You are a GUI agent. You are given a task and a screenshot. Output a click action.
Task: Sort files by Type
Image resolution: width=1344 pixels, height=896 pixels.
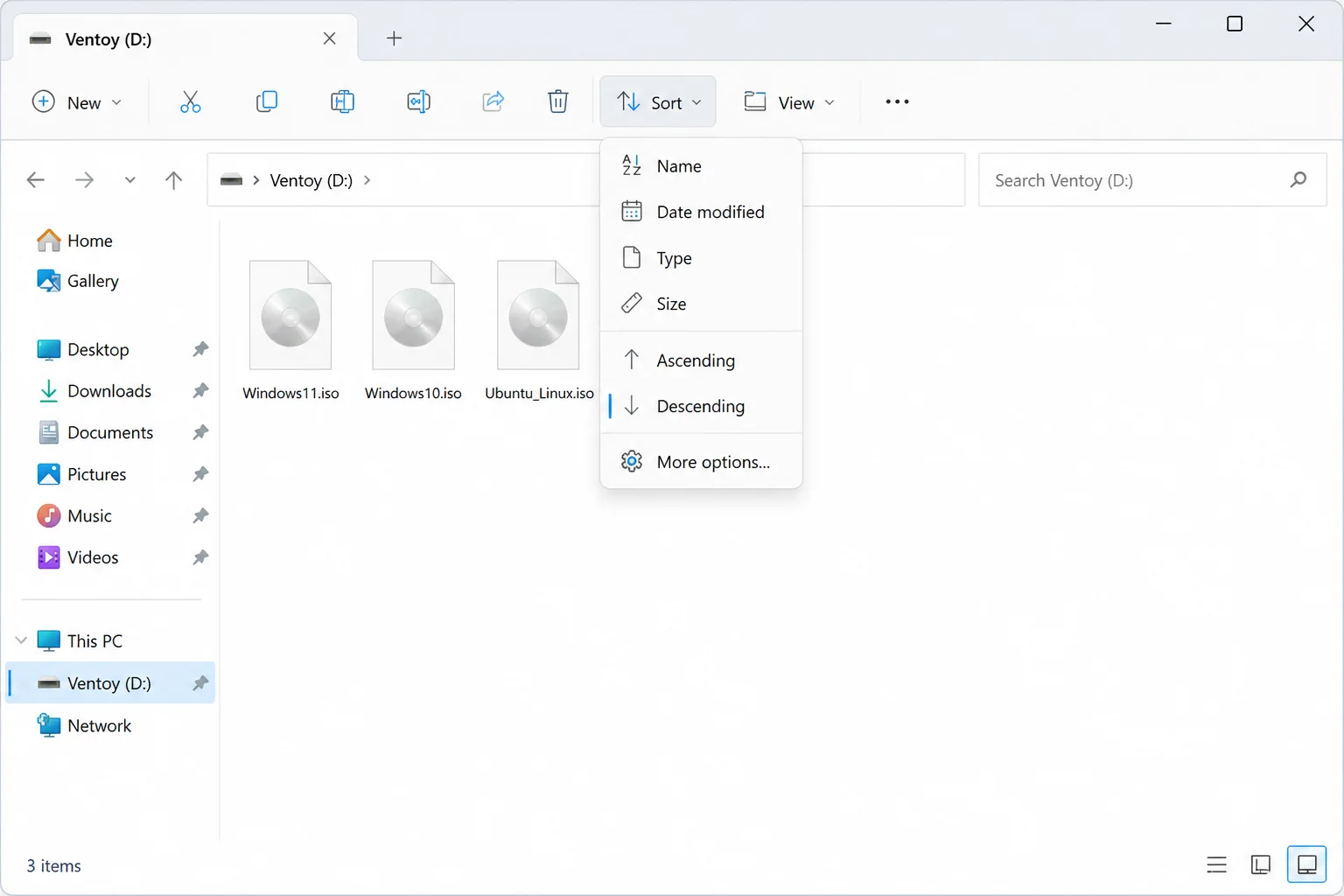click(x=701, y=258)
